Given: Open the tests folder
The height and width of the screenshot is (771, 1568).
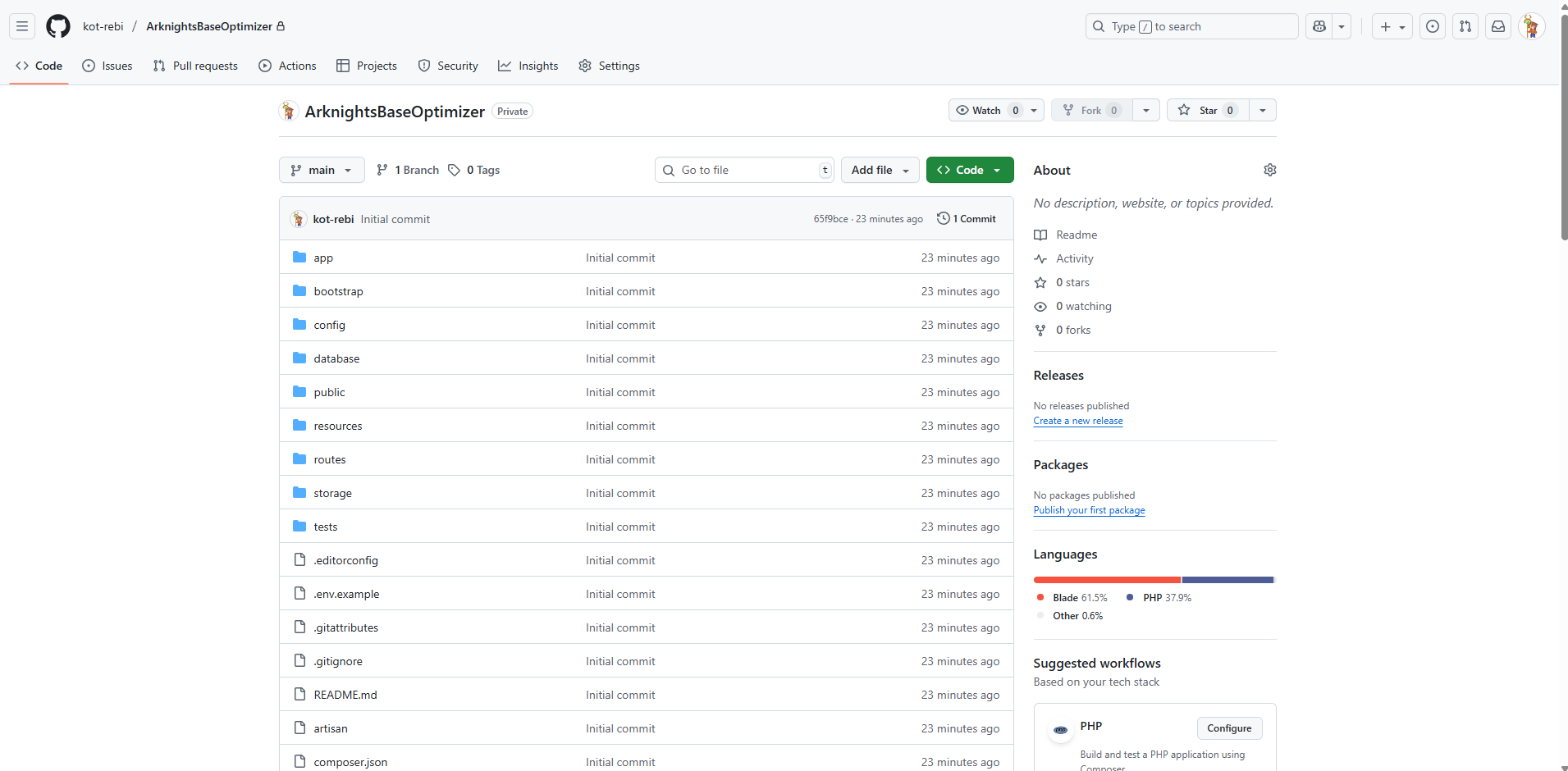Looking at the screenshot, I should [x=326, y=527].
